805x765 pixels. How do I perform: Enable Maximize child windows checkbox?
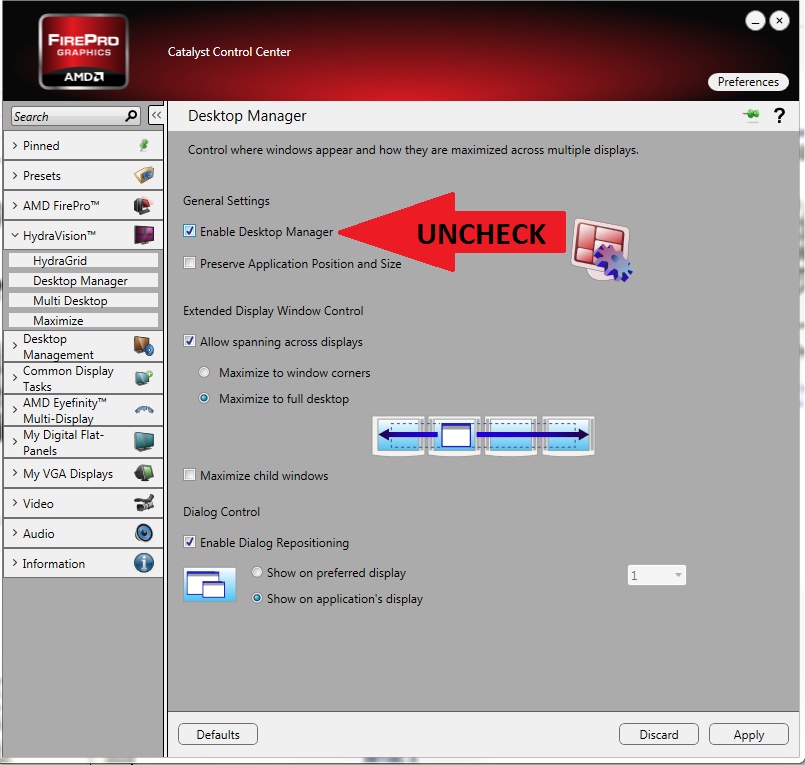point(189,475)
